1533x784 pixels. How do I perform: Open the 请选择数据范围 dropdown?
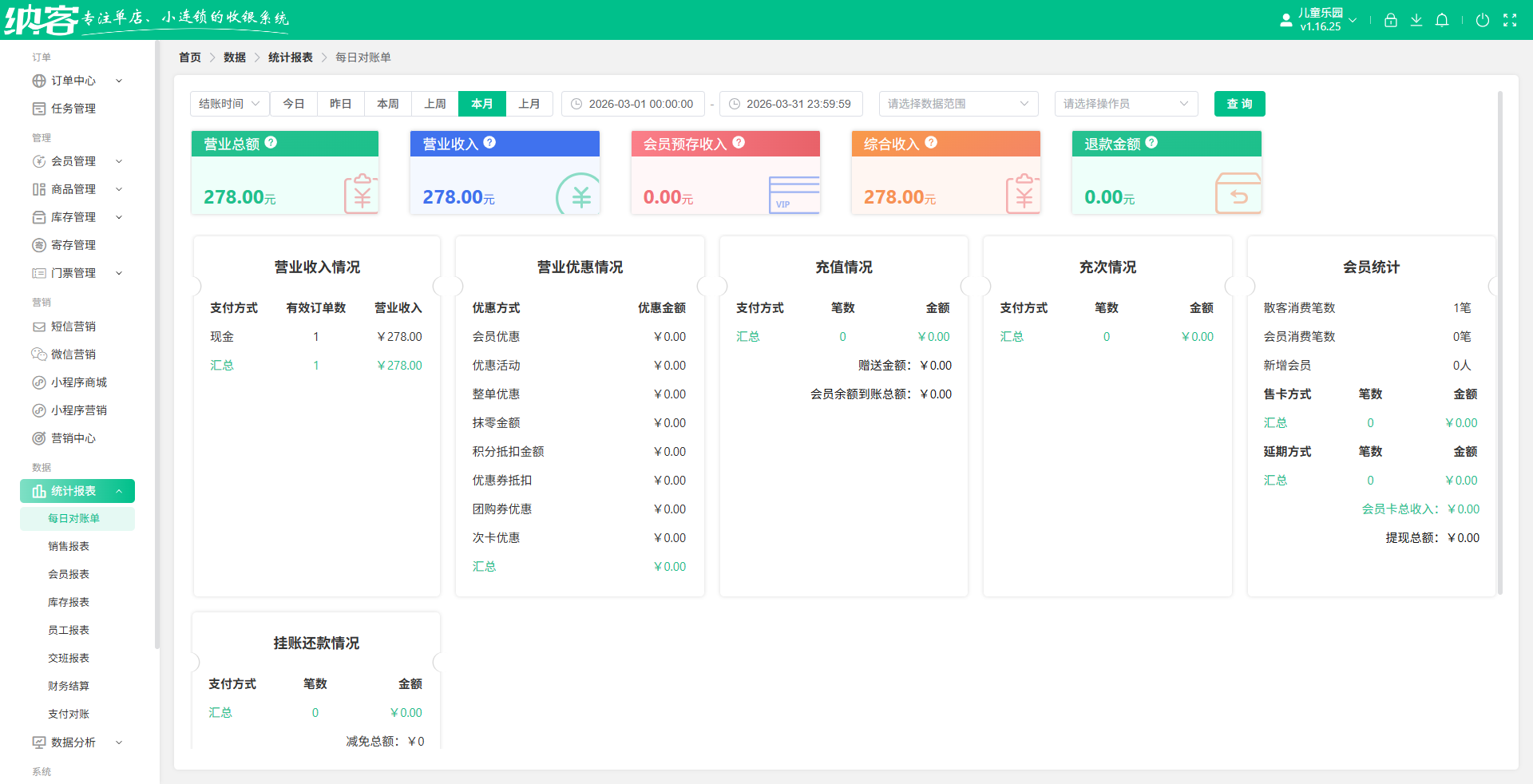(957, 103)
